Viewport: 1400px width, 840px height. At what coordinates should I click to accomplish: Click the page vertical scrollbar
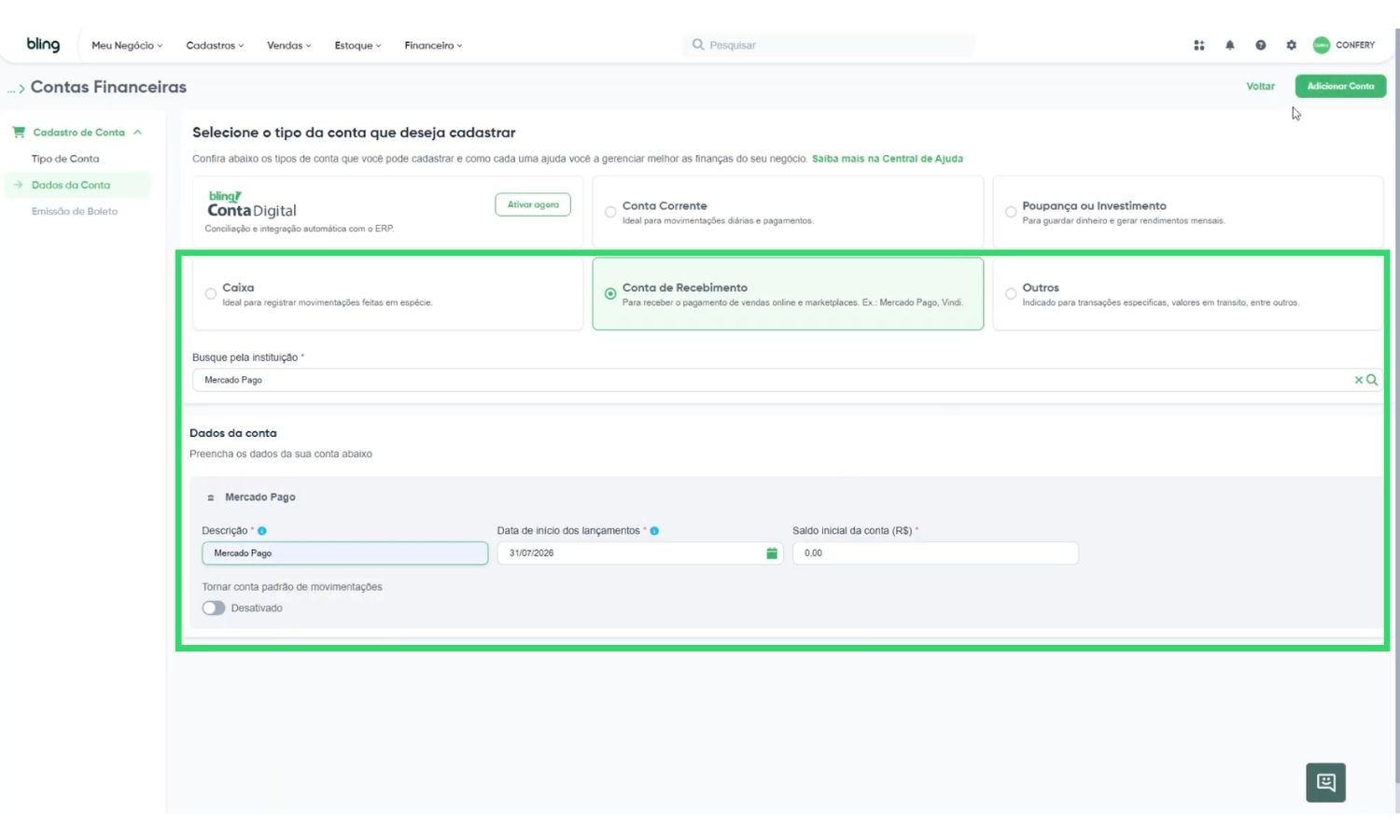(x=1396, y=406)
